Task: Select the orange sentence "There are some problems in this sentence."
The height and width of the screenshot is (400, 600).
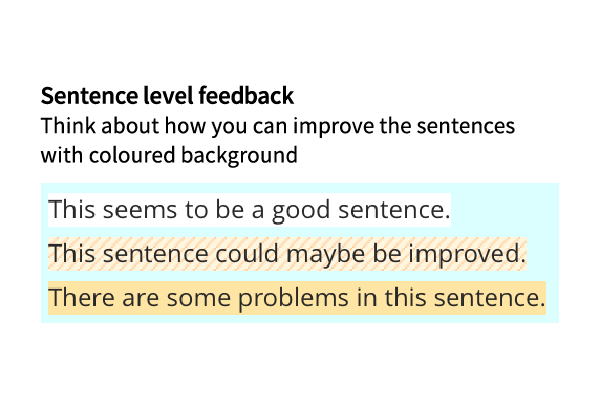Action: point(296,298)
